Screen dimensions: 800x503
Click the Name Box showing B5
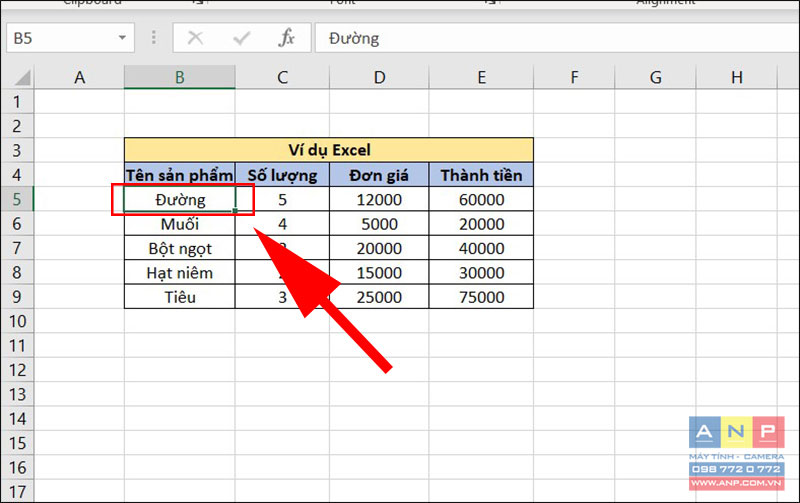pos(70,38)
